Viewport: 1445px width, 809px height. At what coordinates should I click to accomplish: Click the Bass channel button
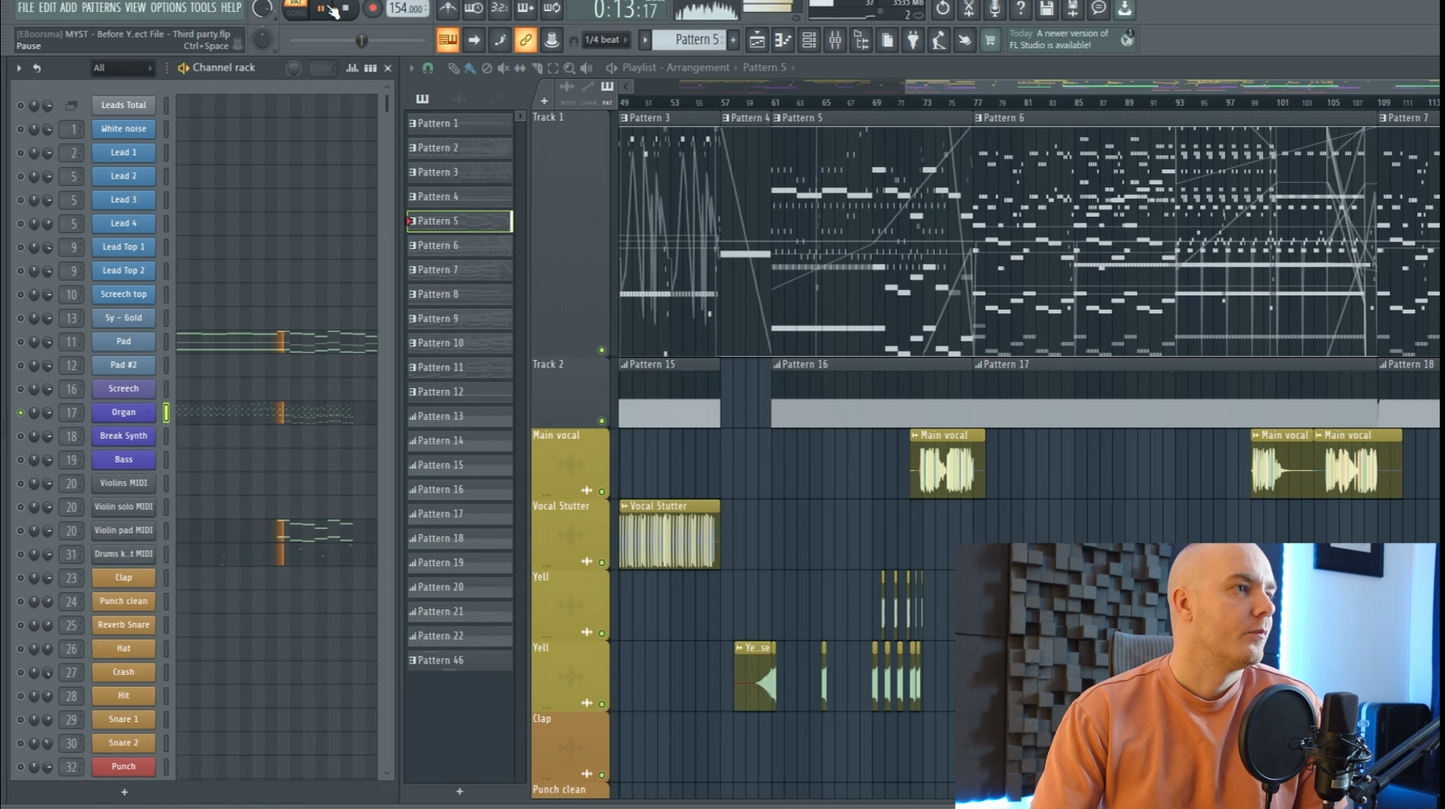pyautogui.click(x=123, y=460)
